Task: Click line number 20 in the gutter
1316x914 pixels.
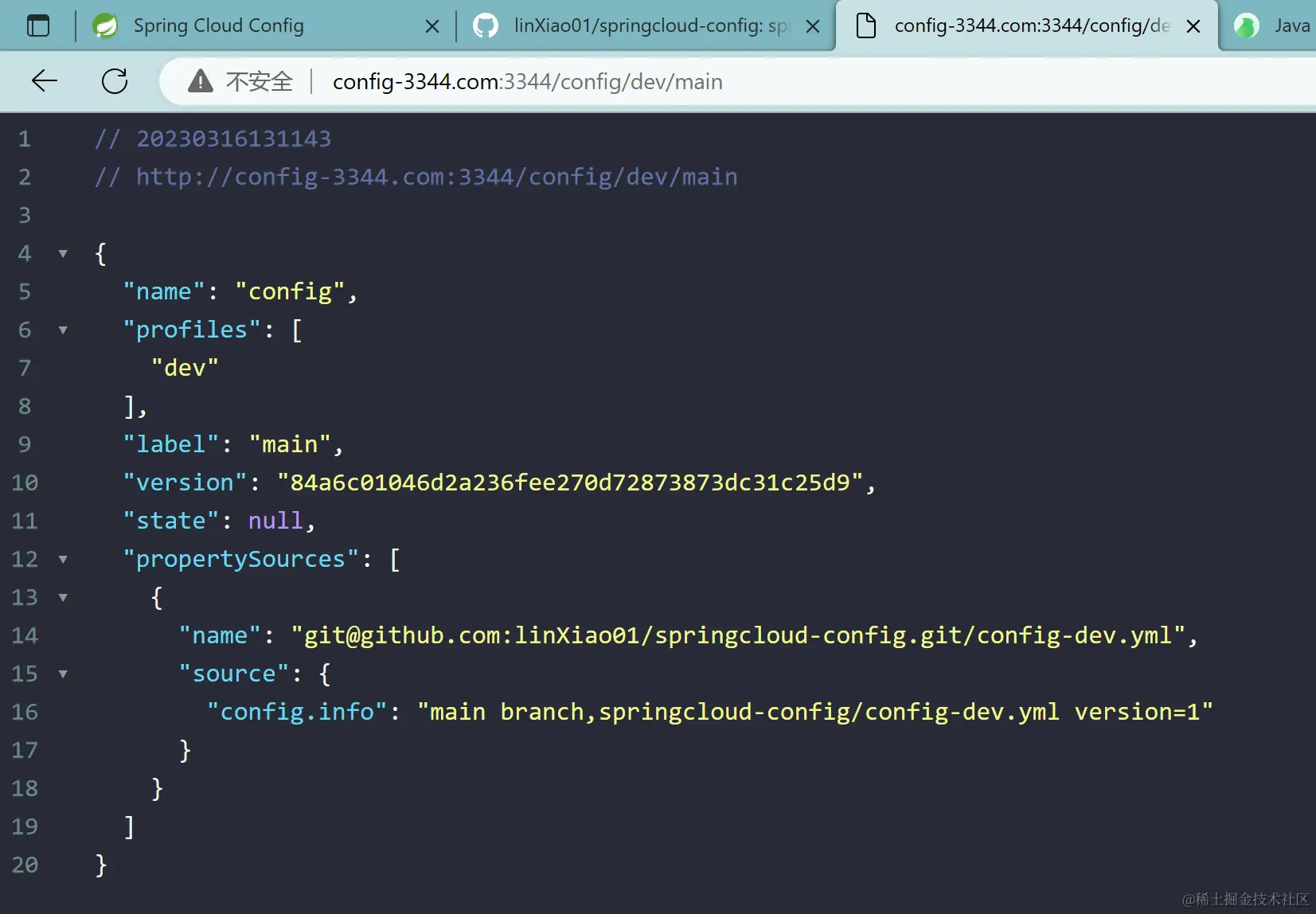Action: 25,865
